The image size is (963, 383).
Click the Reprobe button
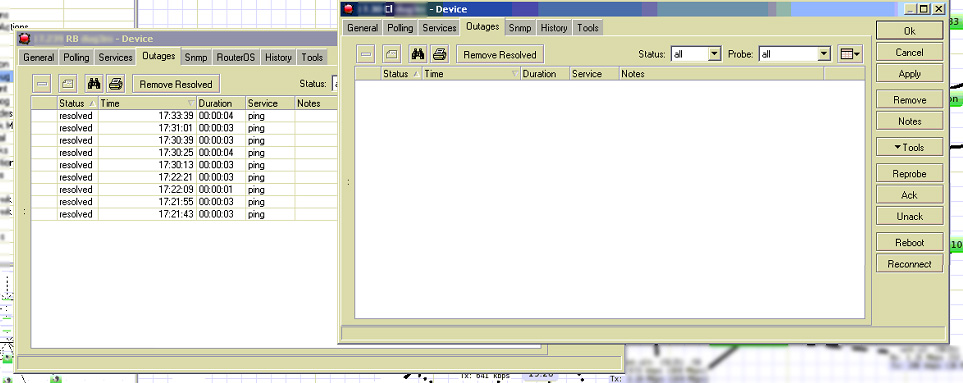point(909,174)
